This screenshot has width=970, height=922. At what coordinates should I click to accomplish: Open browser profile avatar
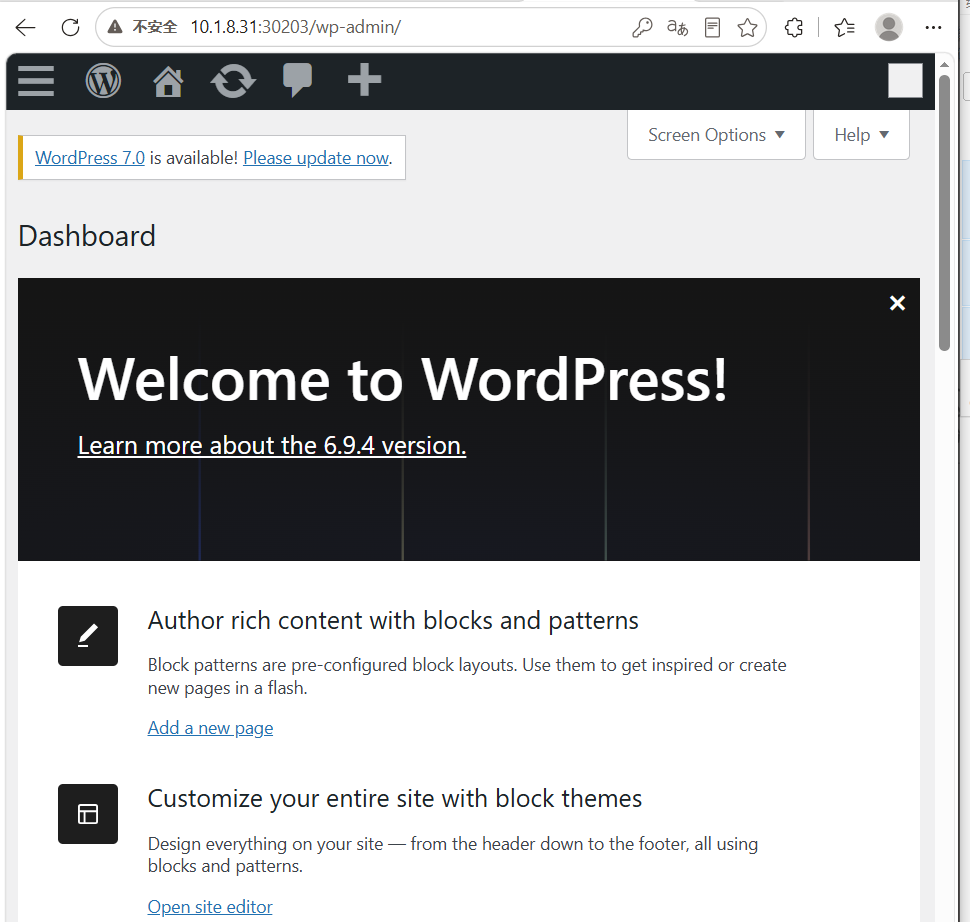pos(888,27)
